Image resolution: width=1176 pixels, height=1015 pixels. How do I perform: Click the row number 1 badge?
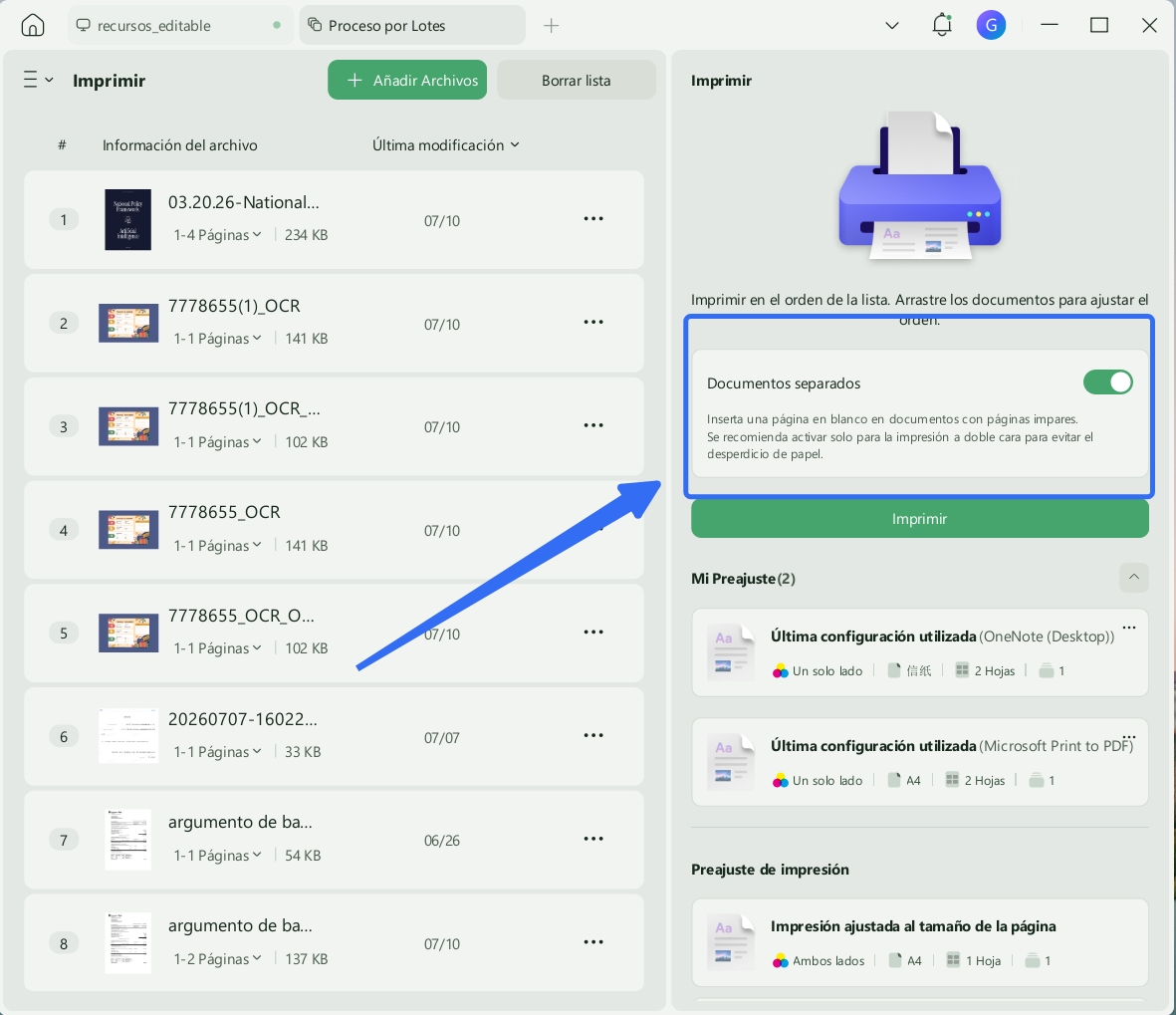click(x=64, y=220)
